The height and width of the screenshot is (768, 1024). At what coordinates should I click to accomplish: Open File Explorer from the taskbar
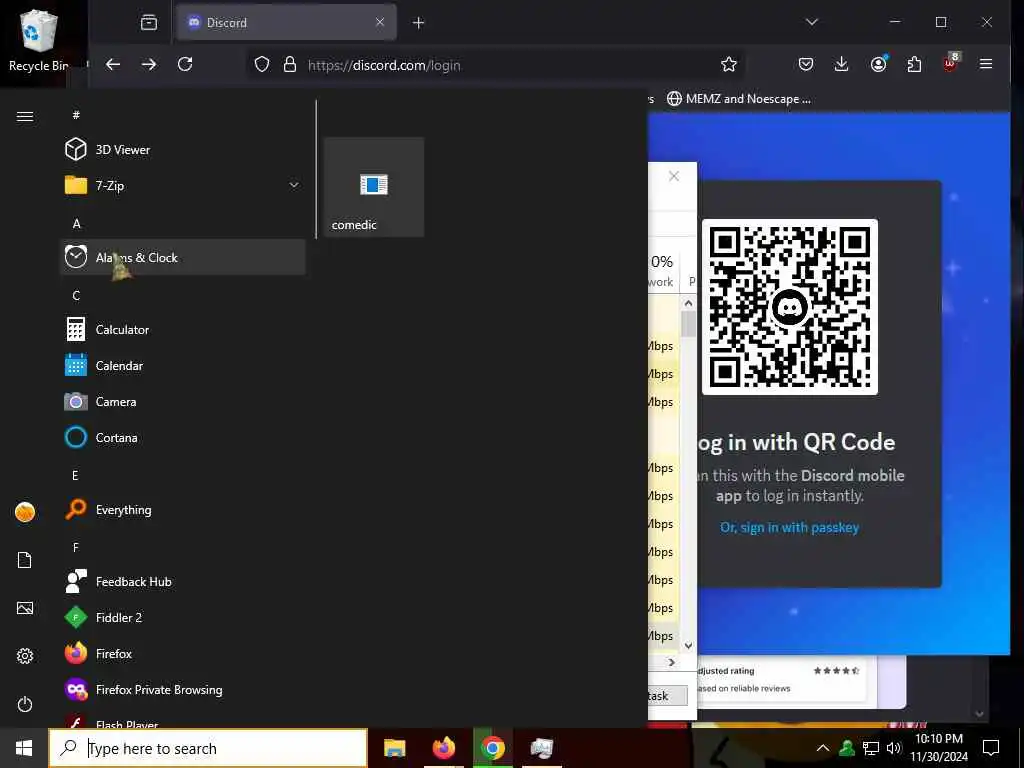(x=394, y=748)
